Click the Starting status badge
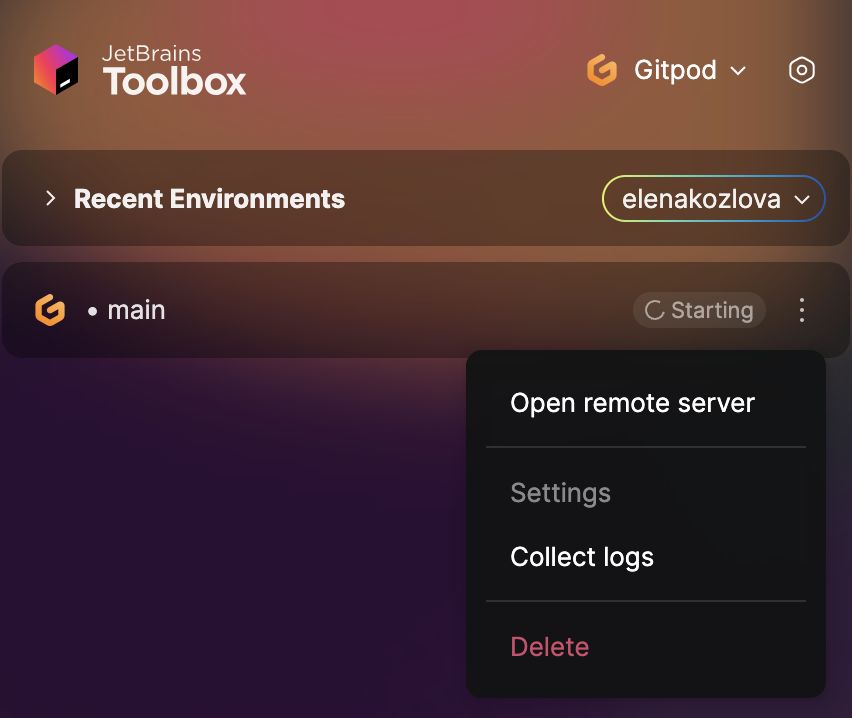Screen dimensions: 852x718 699,310
